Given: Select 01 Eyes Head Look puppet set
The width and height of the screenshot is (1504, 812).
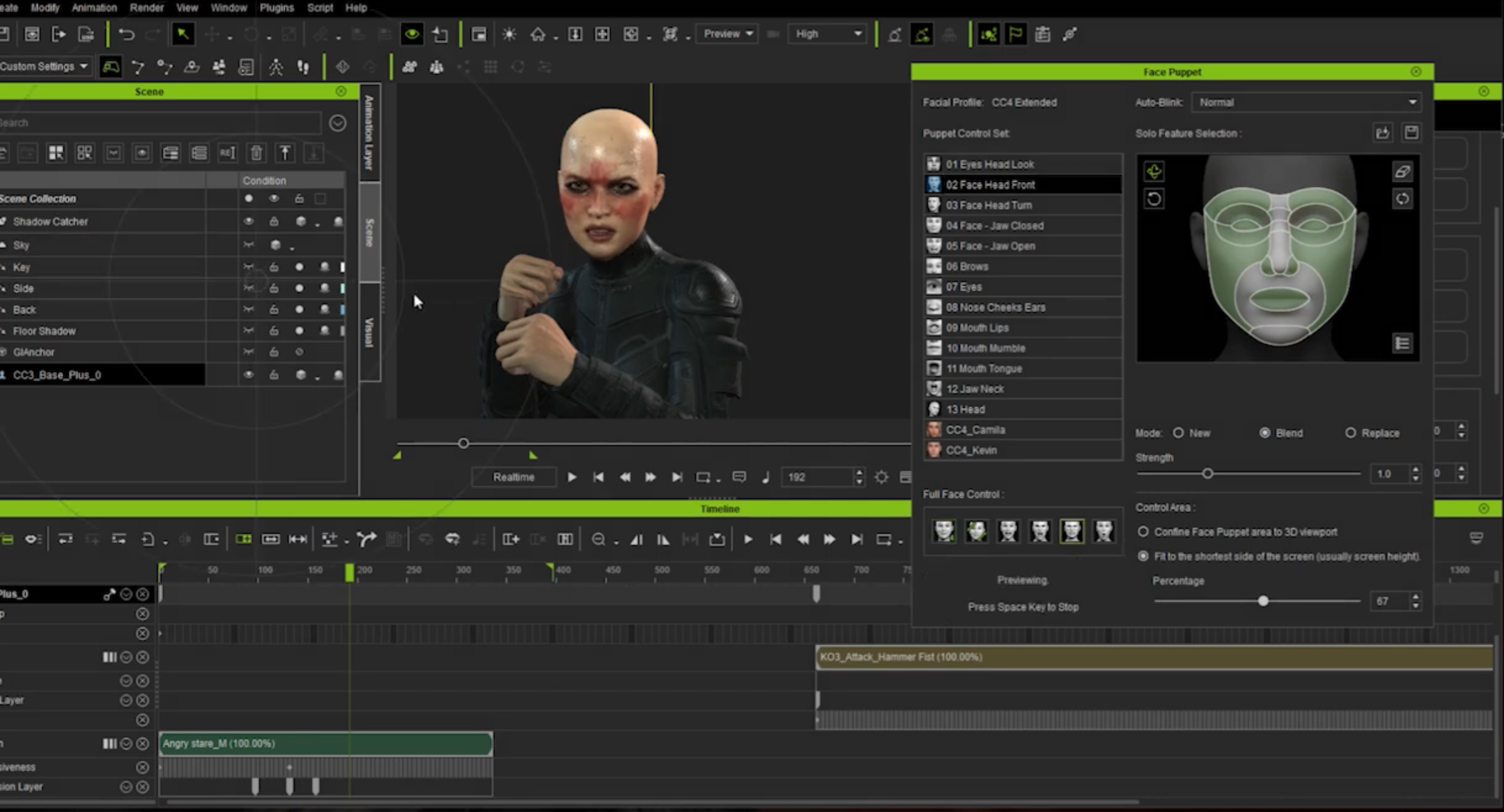Looking at the screenshot, I should click(1023, 164).
